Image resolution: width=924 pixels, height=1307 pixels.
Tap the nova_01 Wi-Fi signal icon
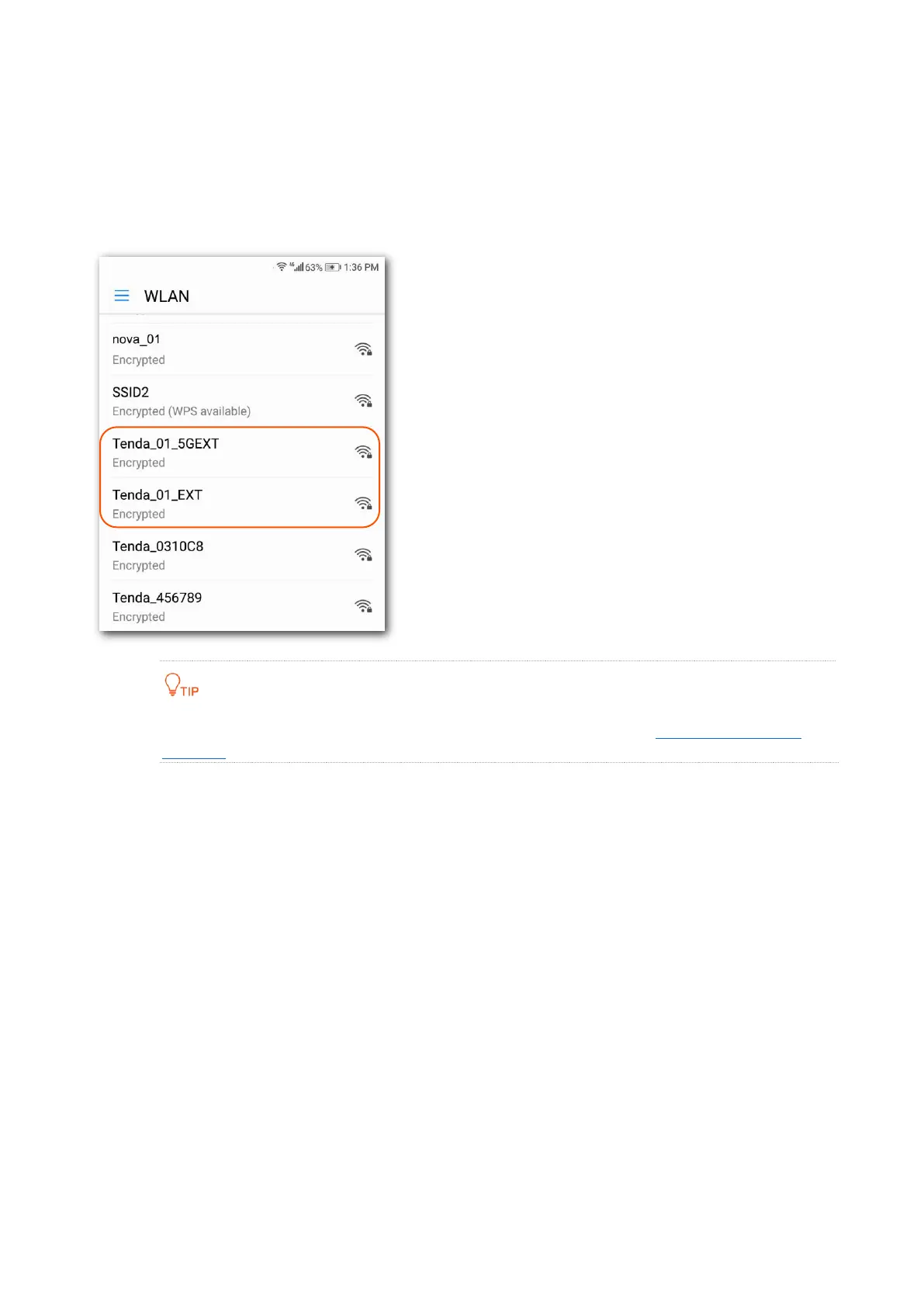point(363,349)
